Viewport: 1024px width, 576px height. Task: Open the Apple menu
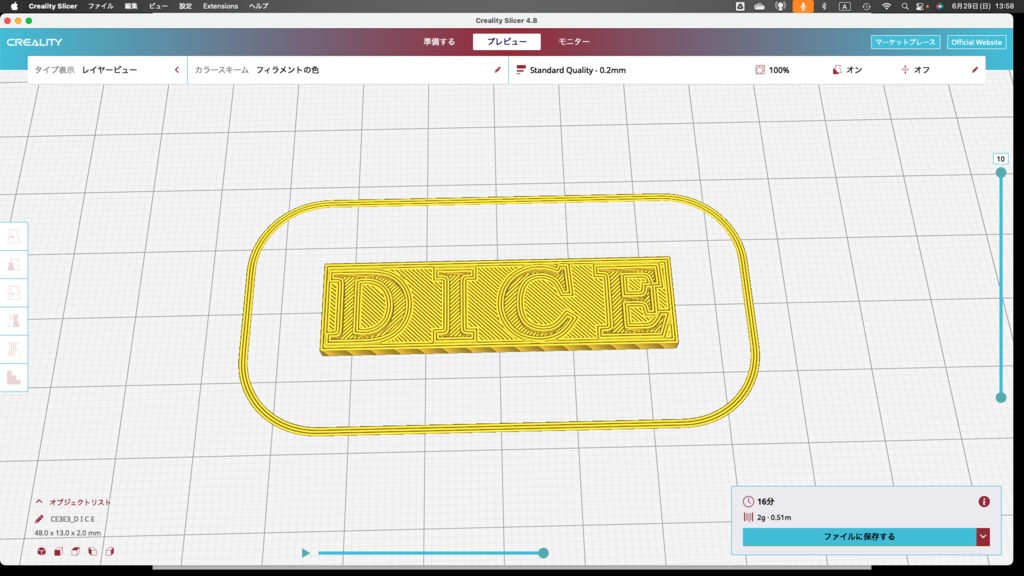click(14, 6)
